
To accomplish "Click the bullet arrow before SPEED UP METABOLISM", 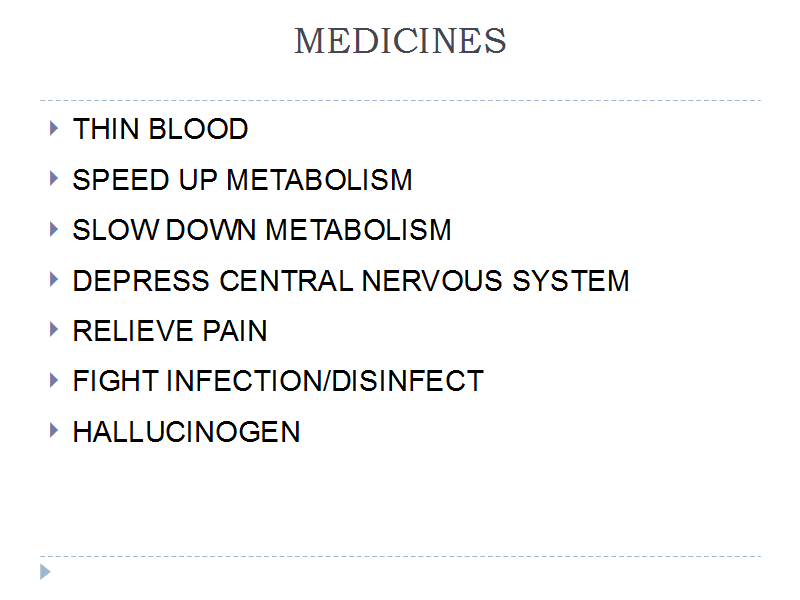I will [54, 179].
